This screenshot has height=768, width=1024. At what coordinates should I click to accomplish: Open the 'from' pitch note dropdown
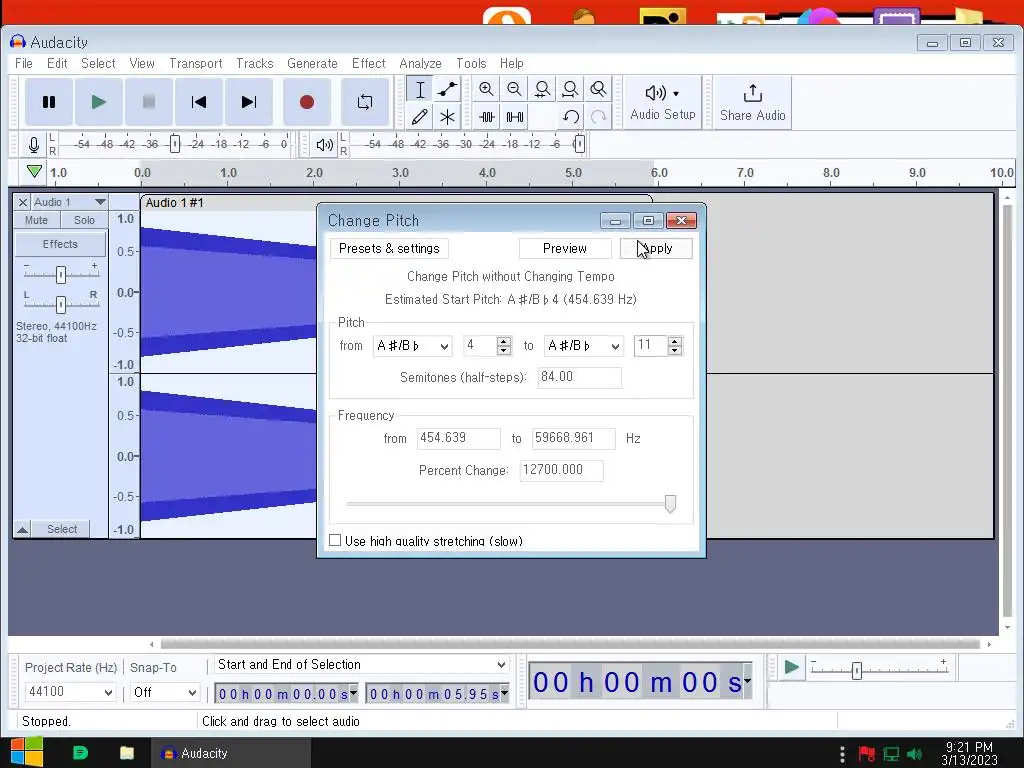point(412,345)
